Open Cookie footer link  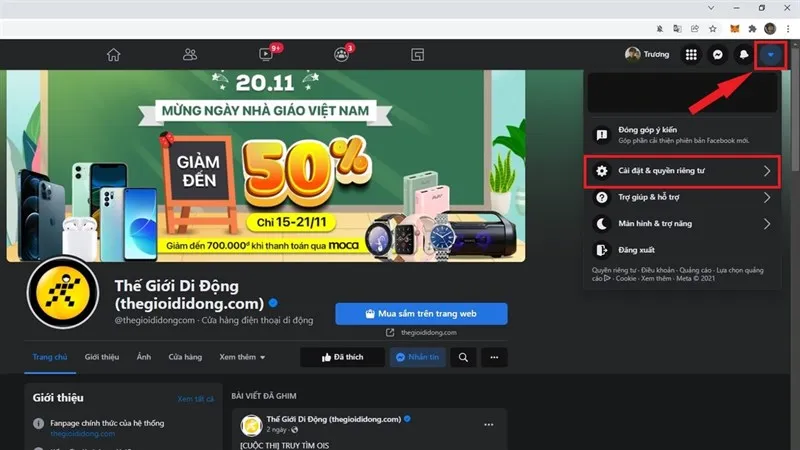click(x=626, y=279)
